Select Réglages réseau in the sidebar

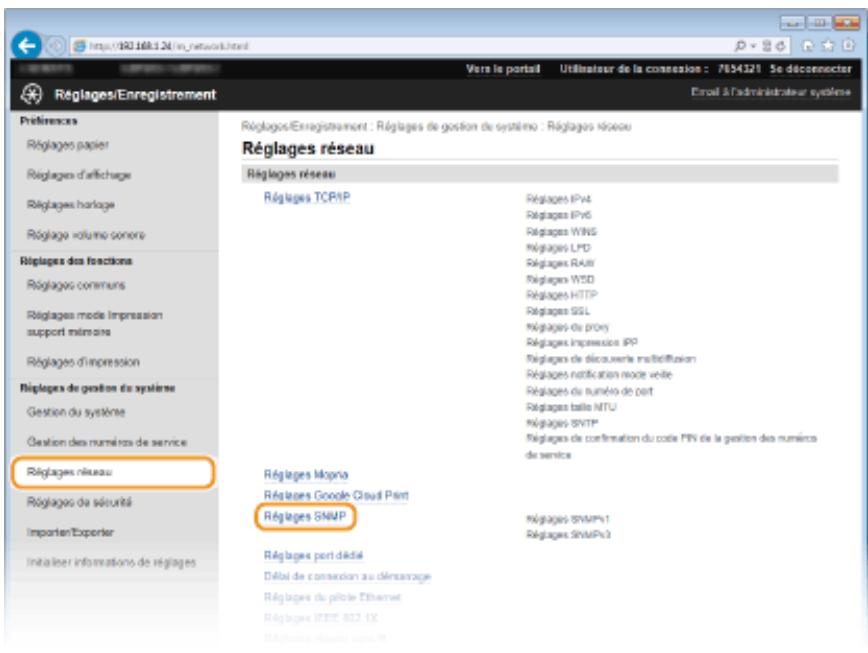pyautogui.click(x=113, y=472)
